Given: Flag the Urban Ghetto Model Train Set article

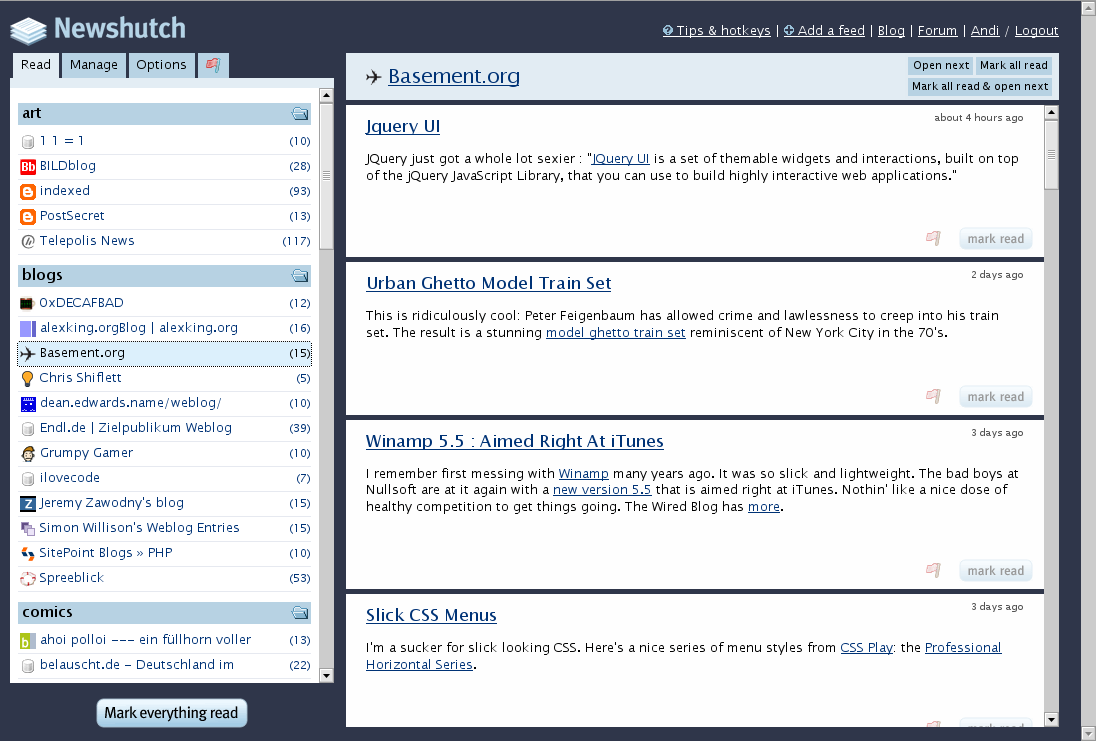Looking at the screenshot, I should coord(933,396).
